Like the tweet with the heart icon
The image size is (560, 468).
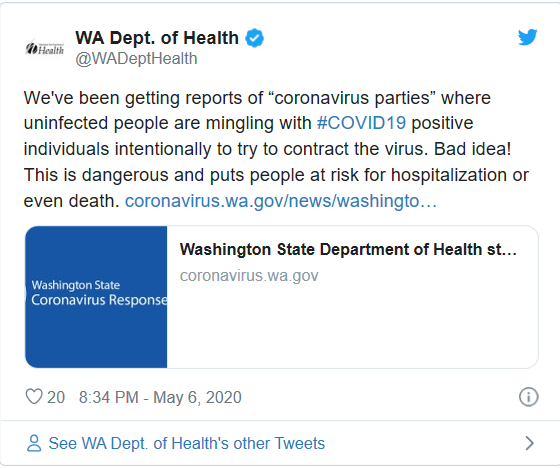click(34, 397)
